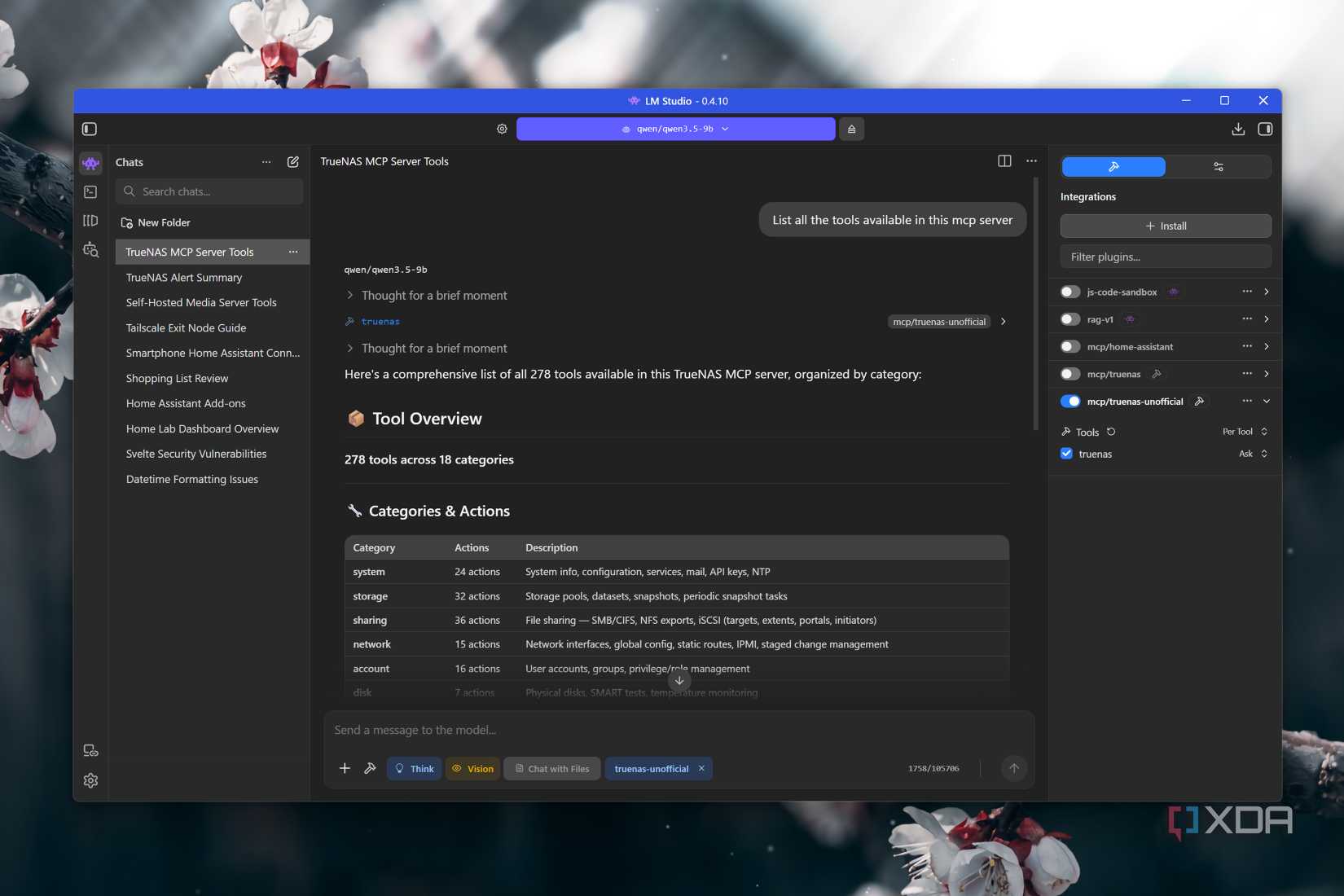Click the download indicator icon in title bar
The height and width of the screenshot is (896, 1344).
pos(1238,129)
